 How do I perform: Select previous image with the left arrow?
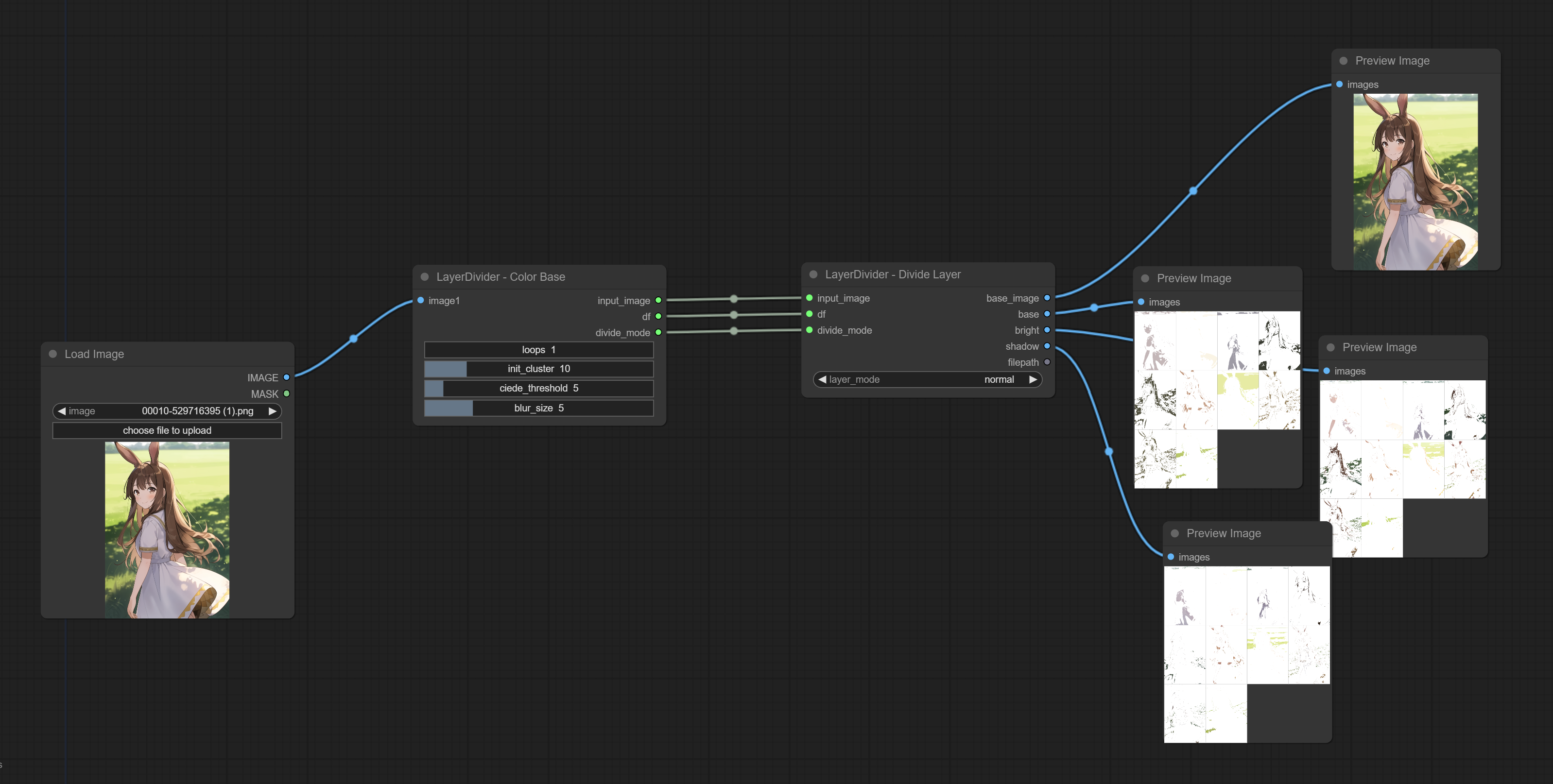(x=62, y=411)
